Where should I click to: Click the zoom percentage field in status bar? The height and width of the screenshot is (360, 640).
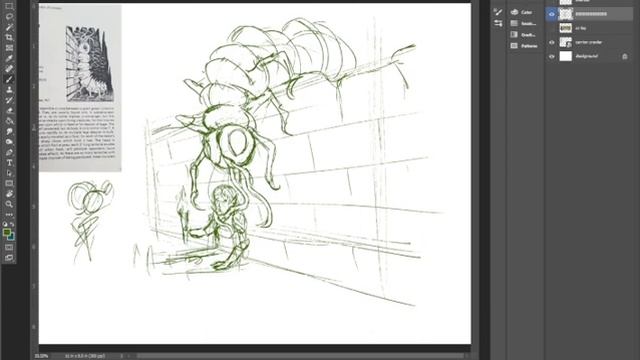click(41, 356)
